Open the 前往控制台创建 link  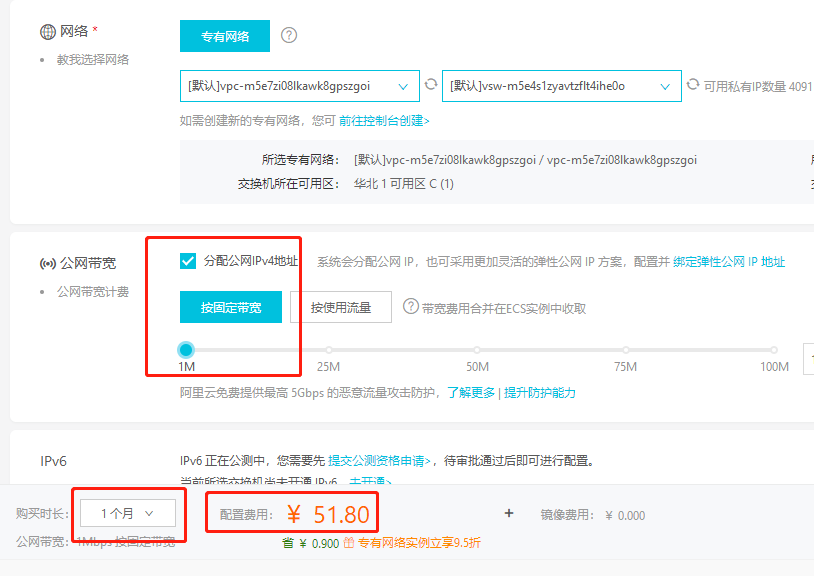(x=384, y=121)
